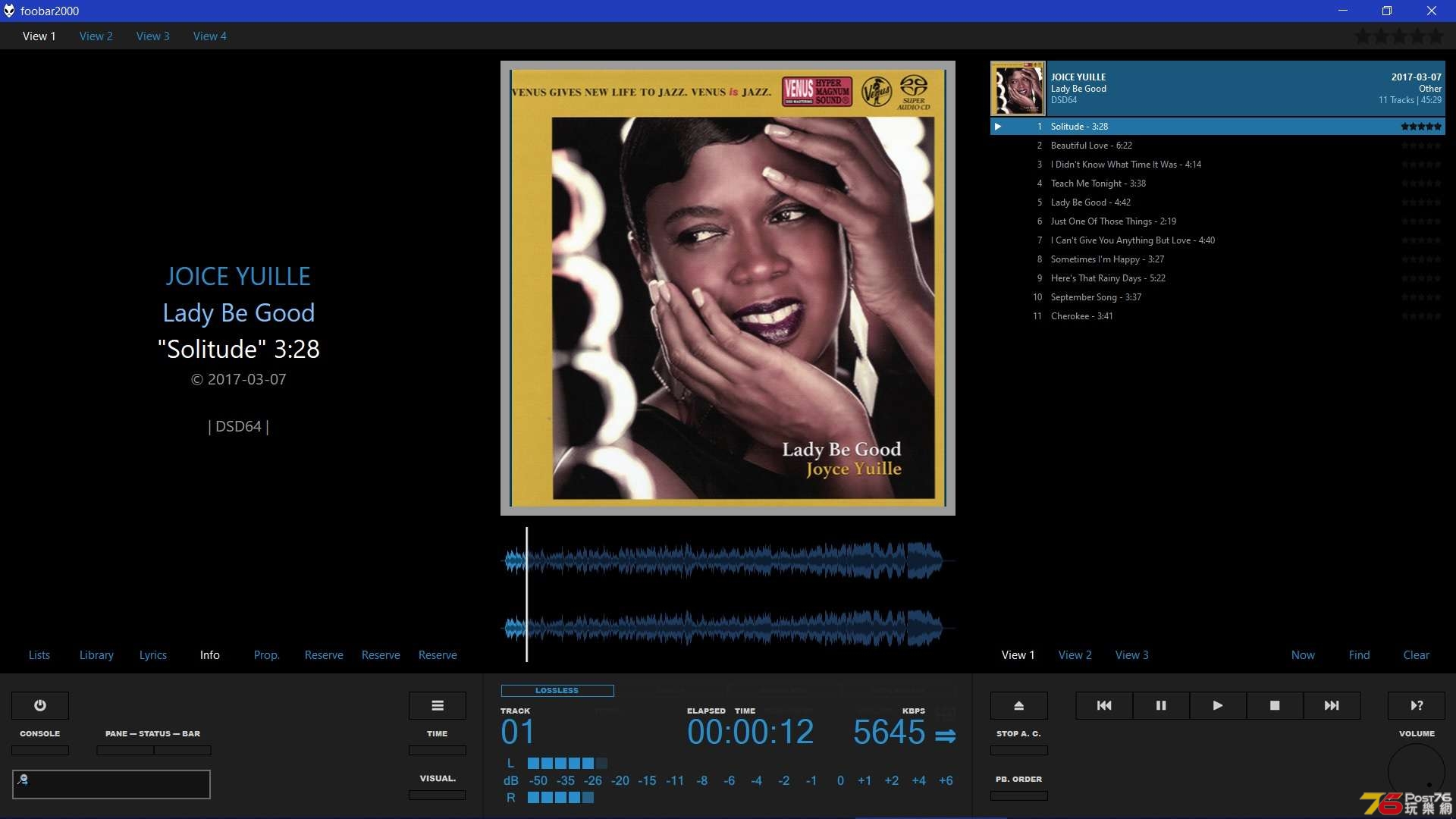Switch playlist panel to View 2

(1075, 654)
